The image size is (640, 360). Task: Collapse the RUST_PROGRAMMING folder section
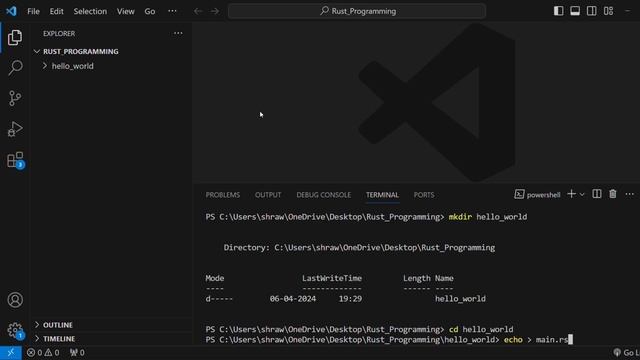pyautogui.click(x=80, y=51)
